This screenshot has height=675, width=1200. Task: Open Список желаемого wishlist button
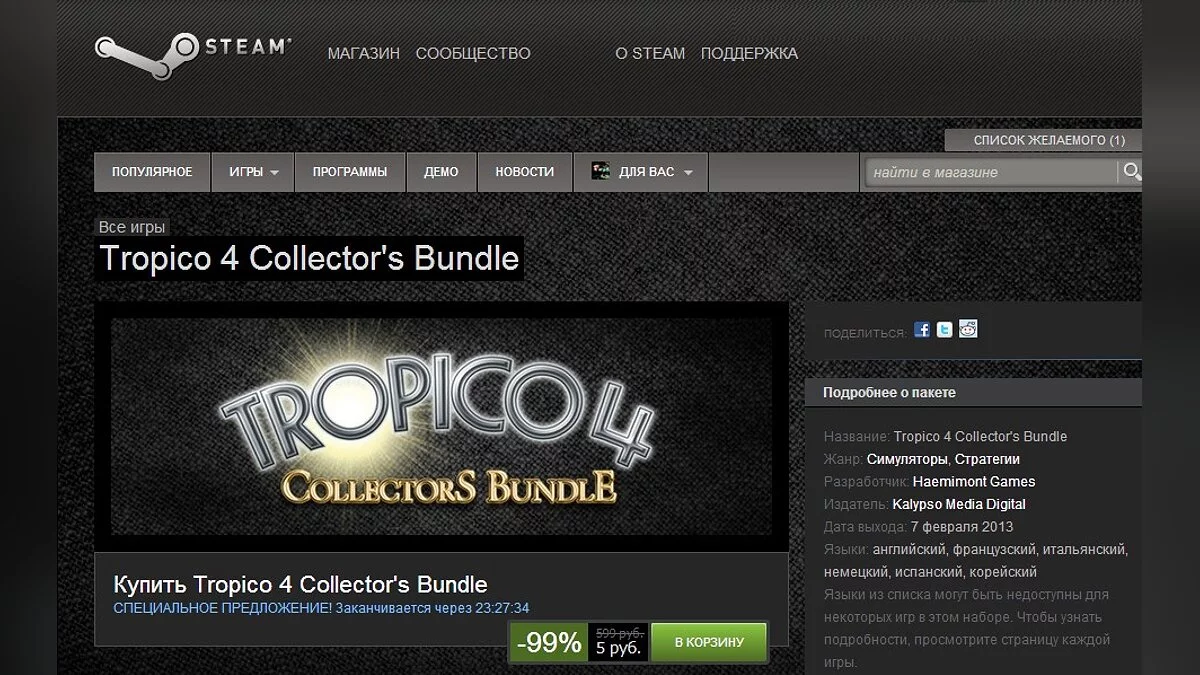(x=1043, y=140)
